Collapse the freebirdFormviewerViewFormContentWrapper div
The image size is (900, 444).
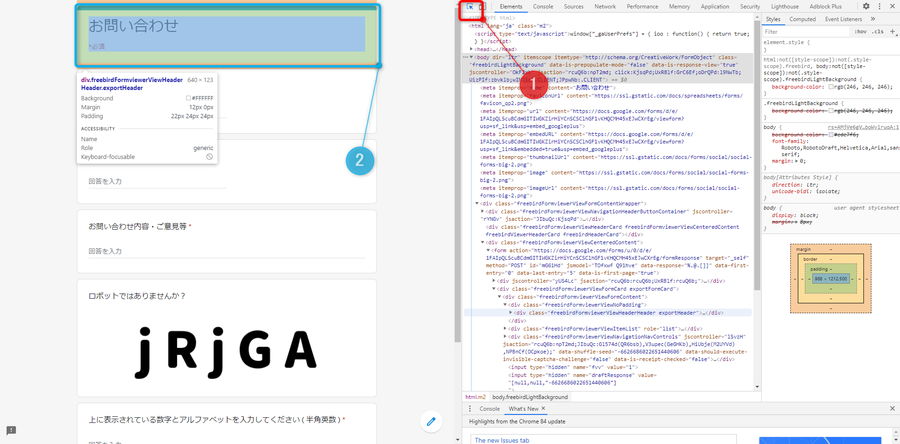[477, 204]
